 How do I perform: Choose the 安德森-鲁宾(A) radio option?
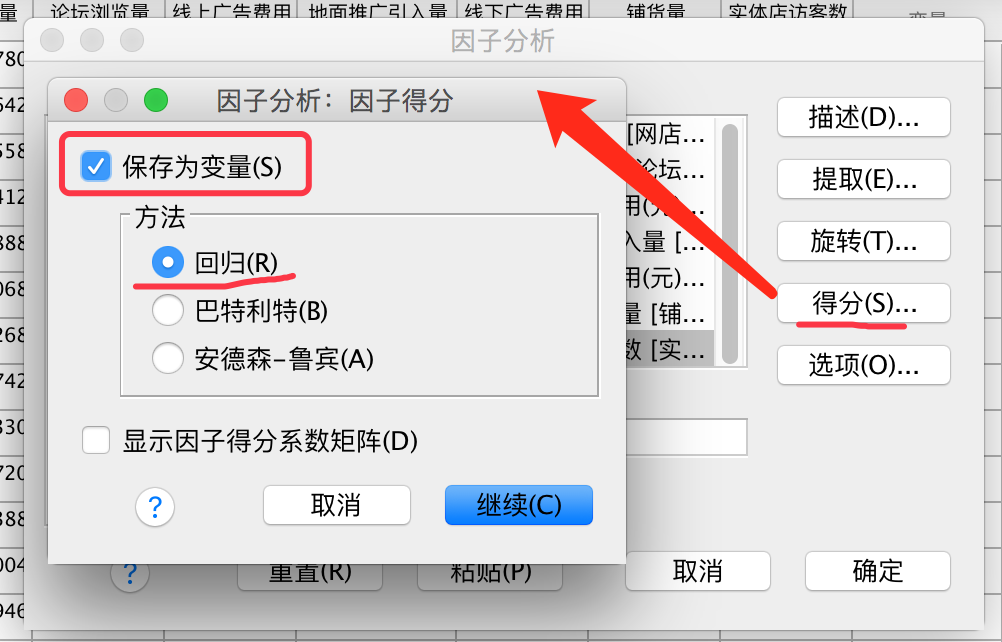tap(167, 358)
